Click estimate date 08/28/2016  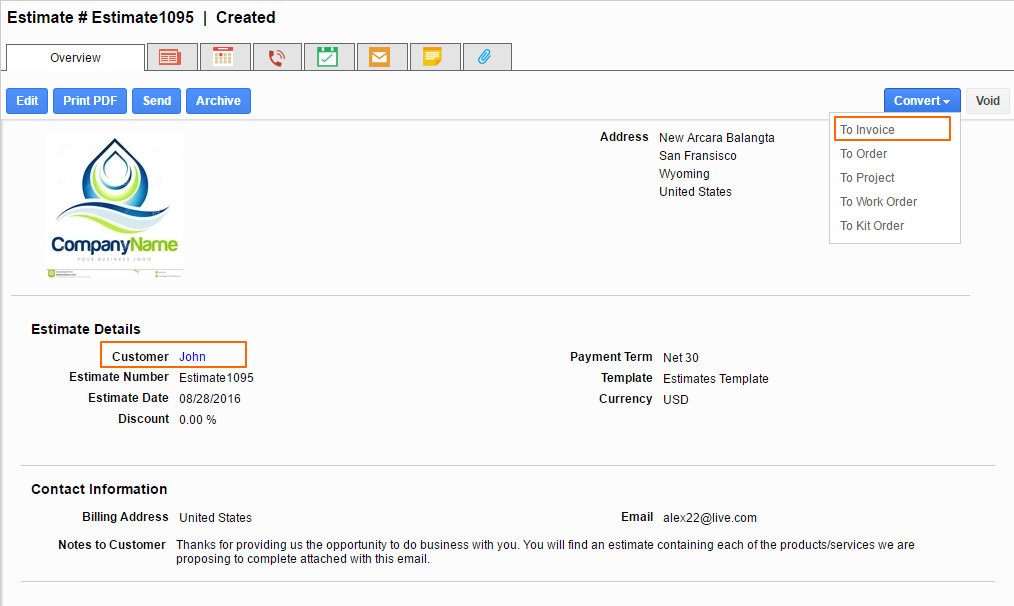(x=210, y=399)
